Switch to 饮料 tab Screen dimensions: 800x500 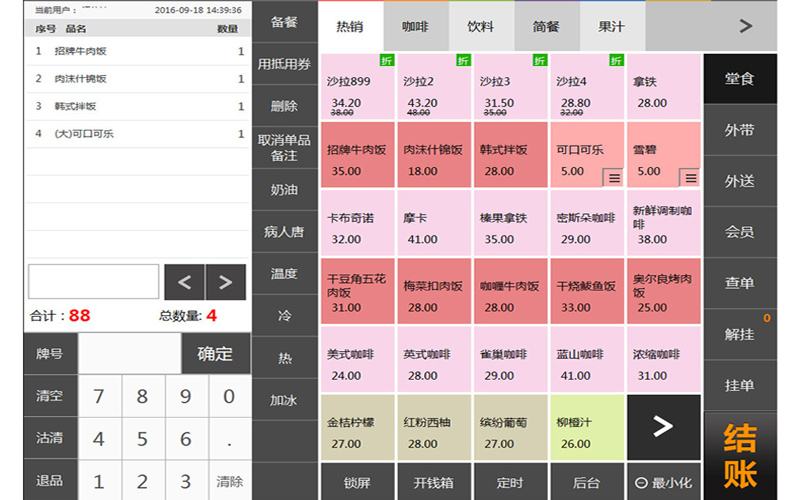481,26
